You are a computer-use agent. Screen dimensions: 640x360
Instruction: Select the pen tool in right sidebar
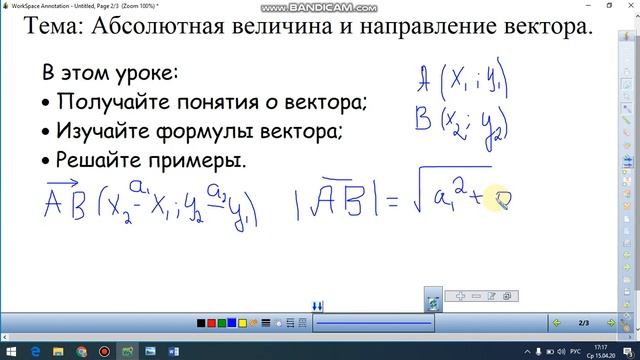[627, 109]
